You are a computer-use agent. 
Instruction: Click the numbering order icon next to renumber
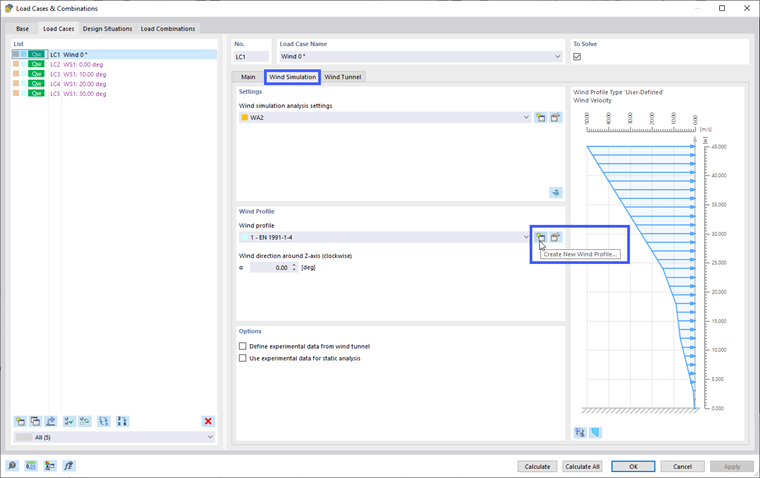click(122, 421)
